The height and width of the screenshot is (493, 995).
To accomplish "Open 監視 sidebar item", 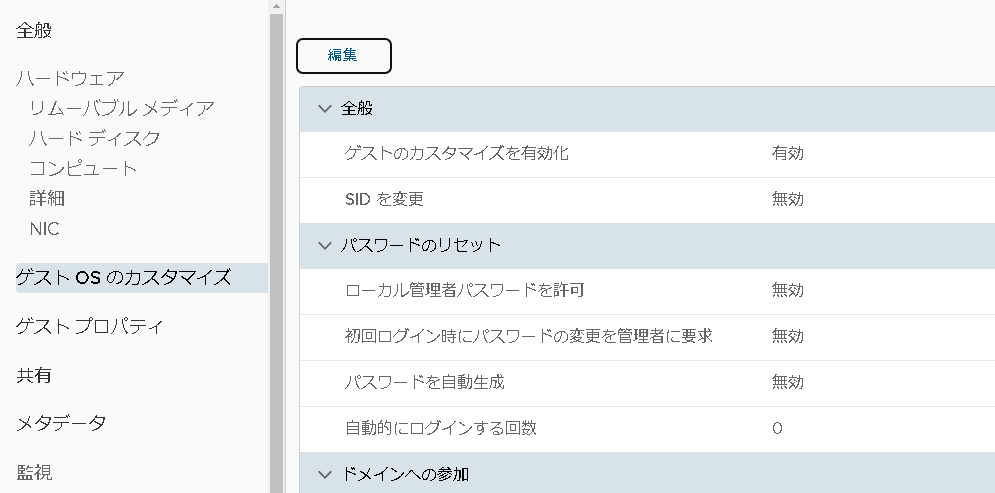I will point(34,472).
